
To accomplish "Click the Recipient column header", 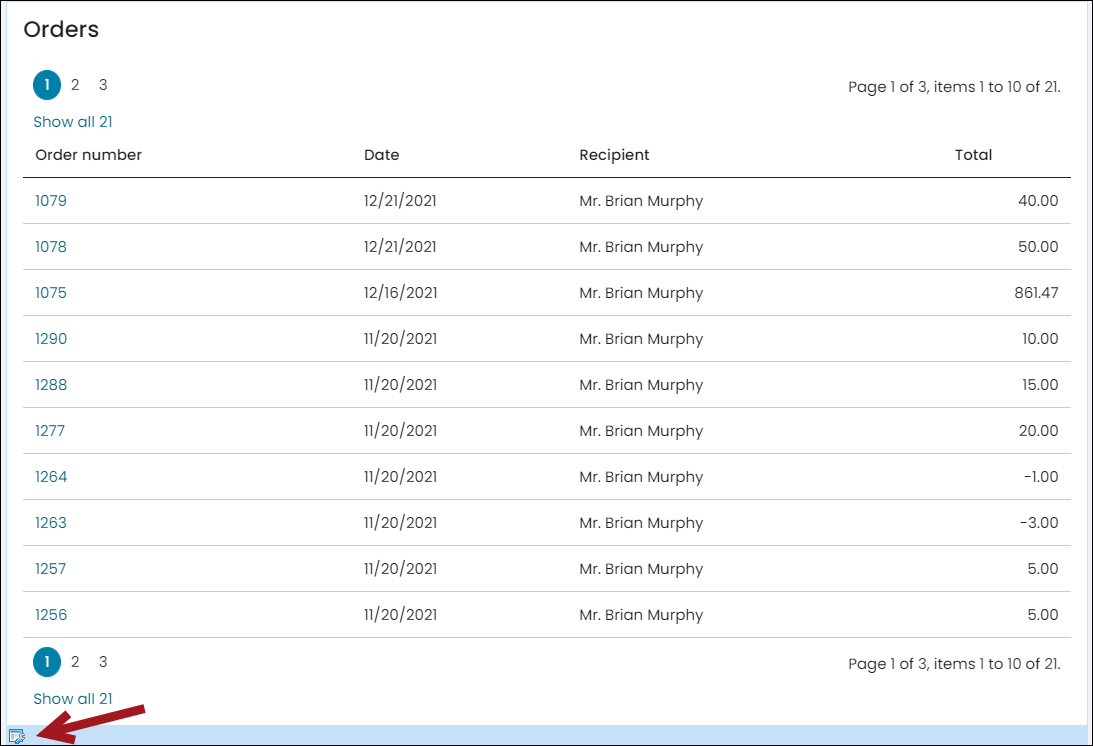I will 614,155.
